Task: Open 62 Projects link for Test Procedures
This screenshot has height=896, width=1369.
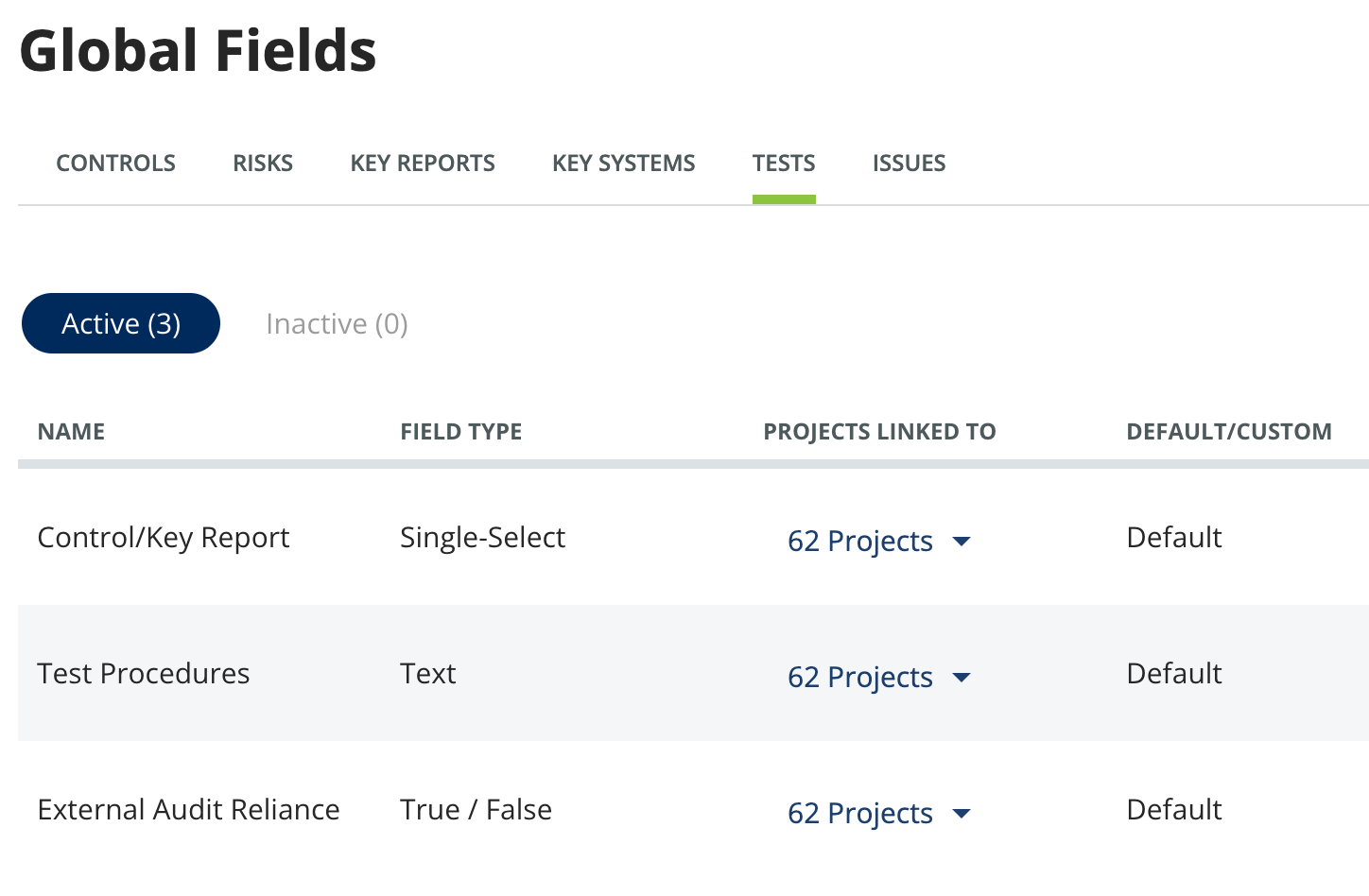Action: click(860, 677)
